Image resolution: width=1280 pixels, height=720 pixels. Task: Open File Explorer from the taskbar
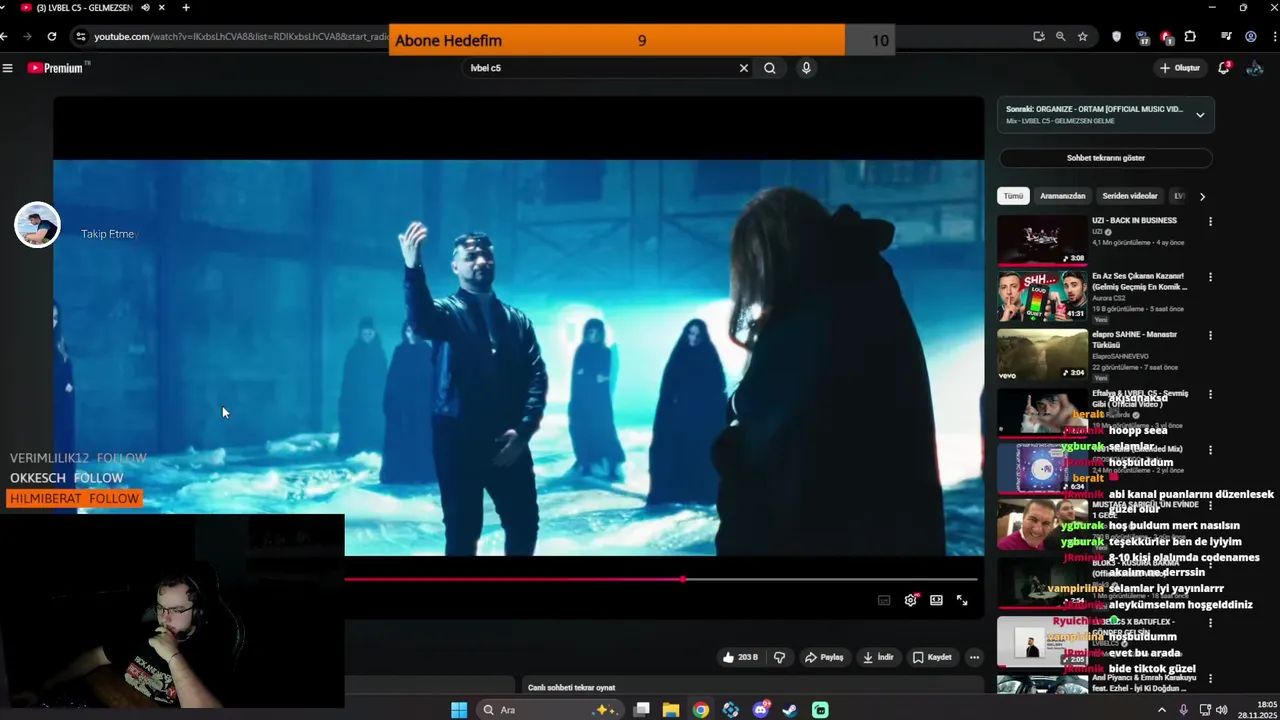tap(671, 710)
